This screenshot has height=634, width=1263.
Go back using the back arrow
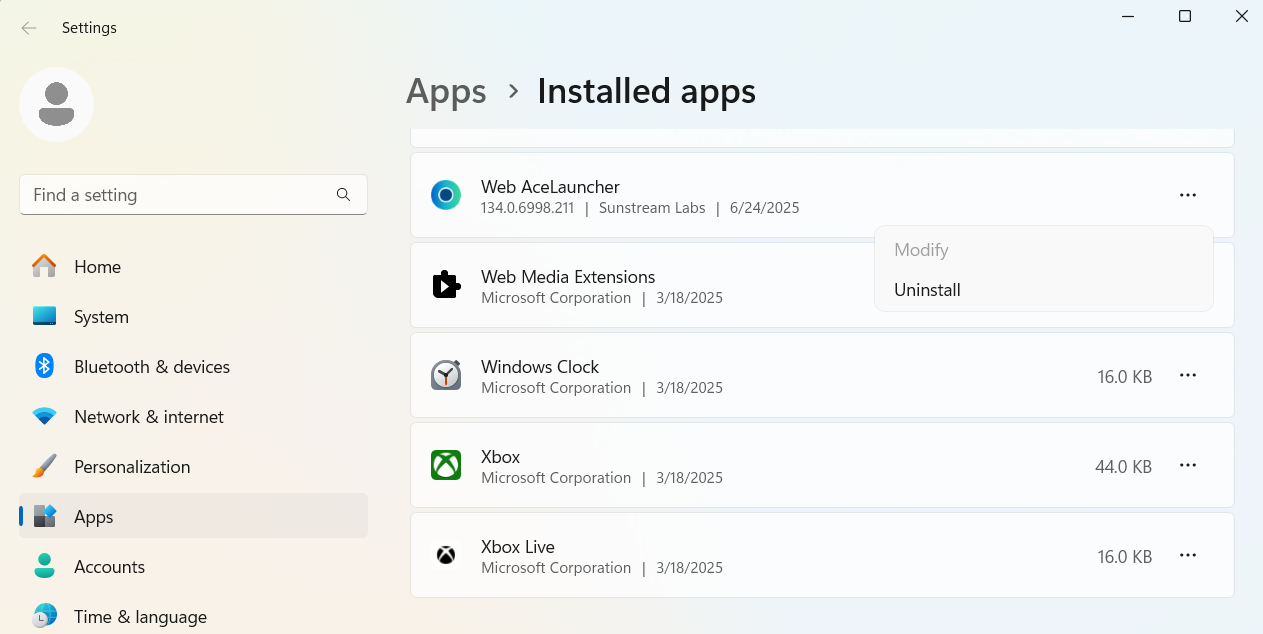[x=29, y=28]
